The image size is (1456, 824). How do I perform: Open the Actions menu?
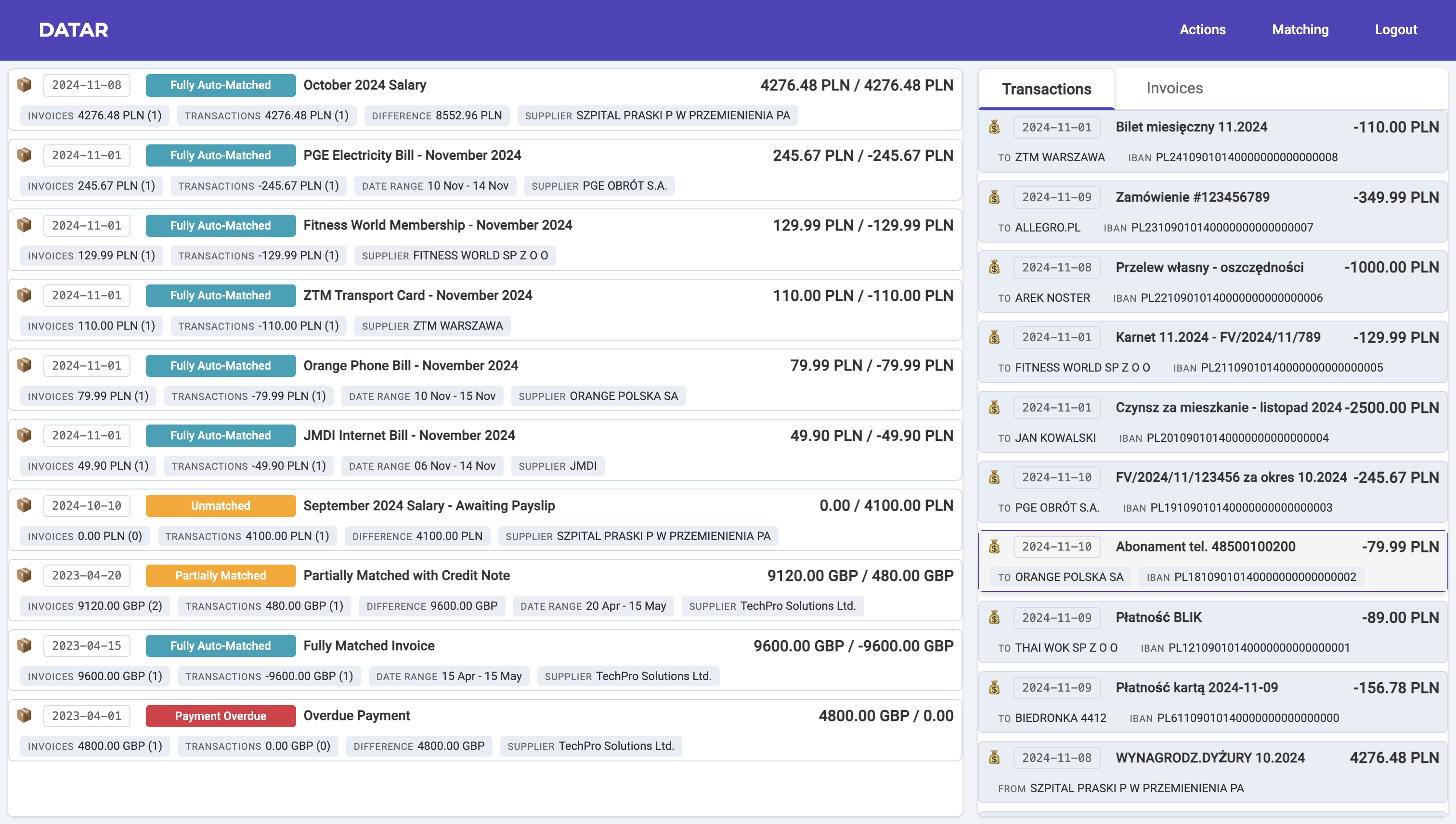(x=1202, y=29)
